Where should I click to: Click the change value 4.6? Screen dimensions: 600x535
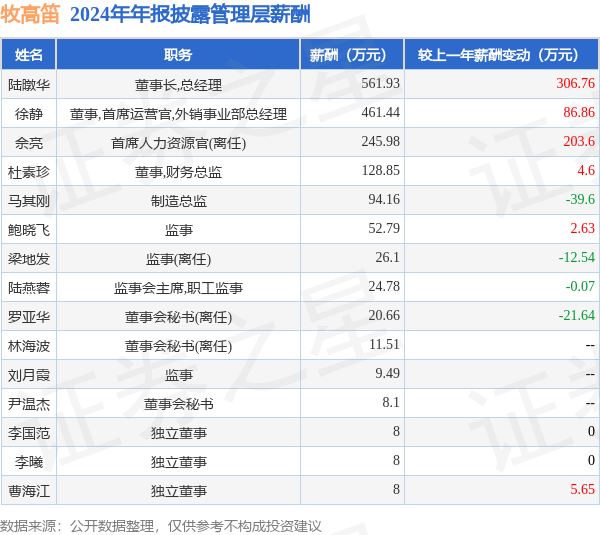click(586, 170)
